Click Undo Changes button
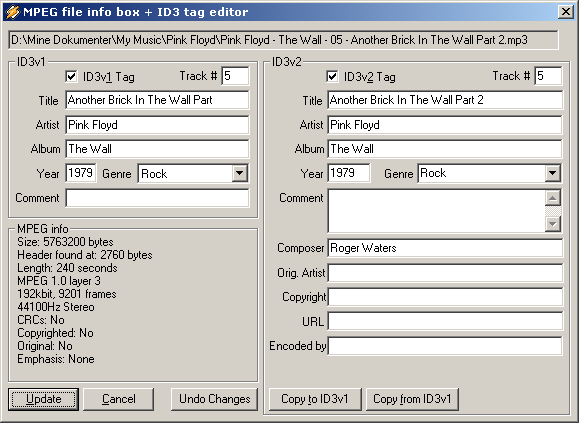This screenshot has height=423, width=579. [214, 399]
